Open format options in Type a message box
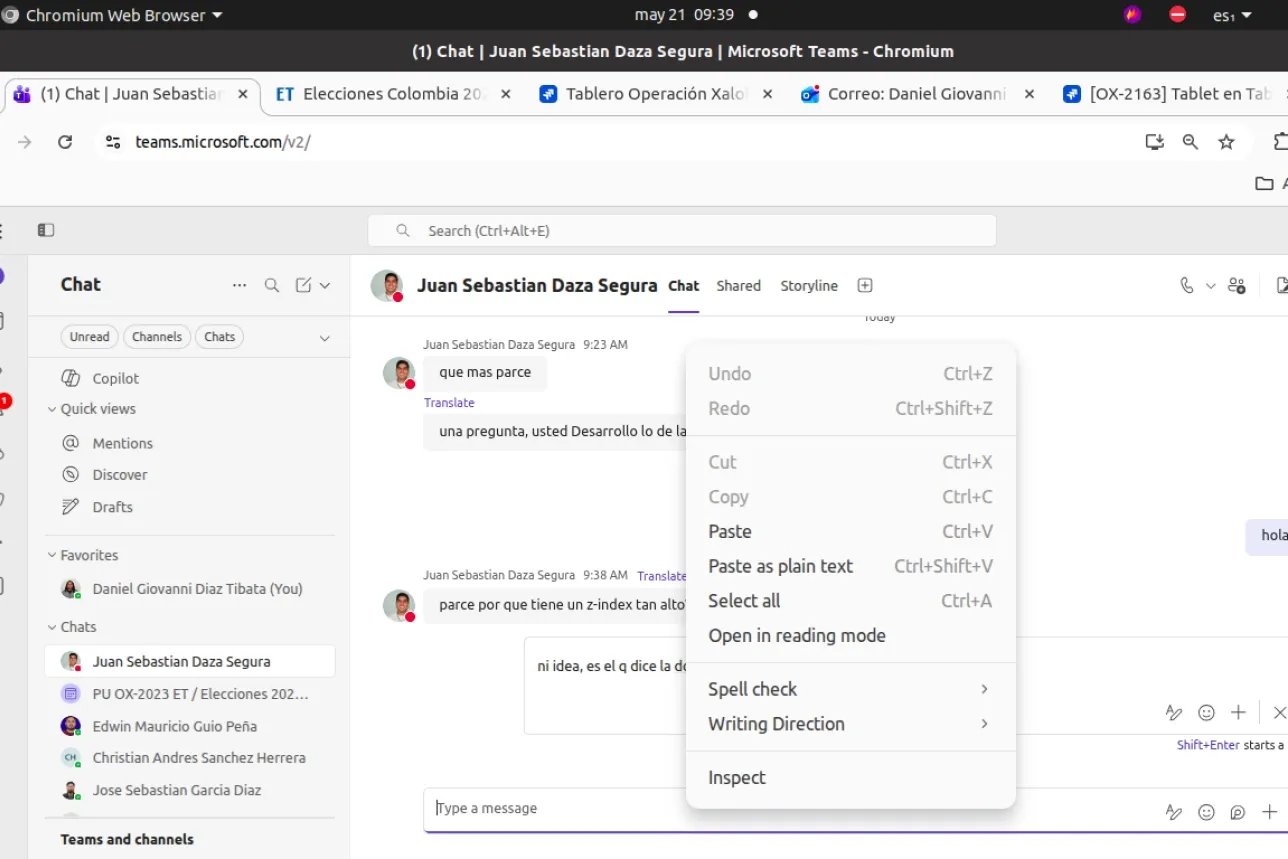The image size is (1288, 859). [x=1174, y=812]
